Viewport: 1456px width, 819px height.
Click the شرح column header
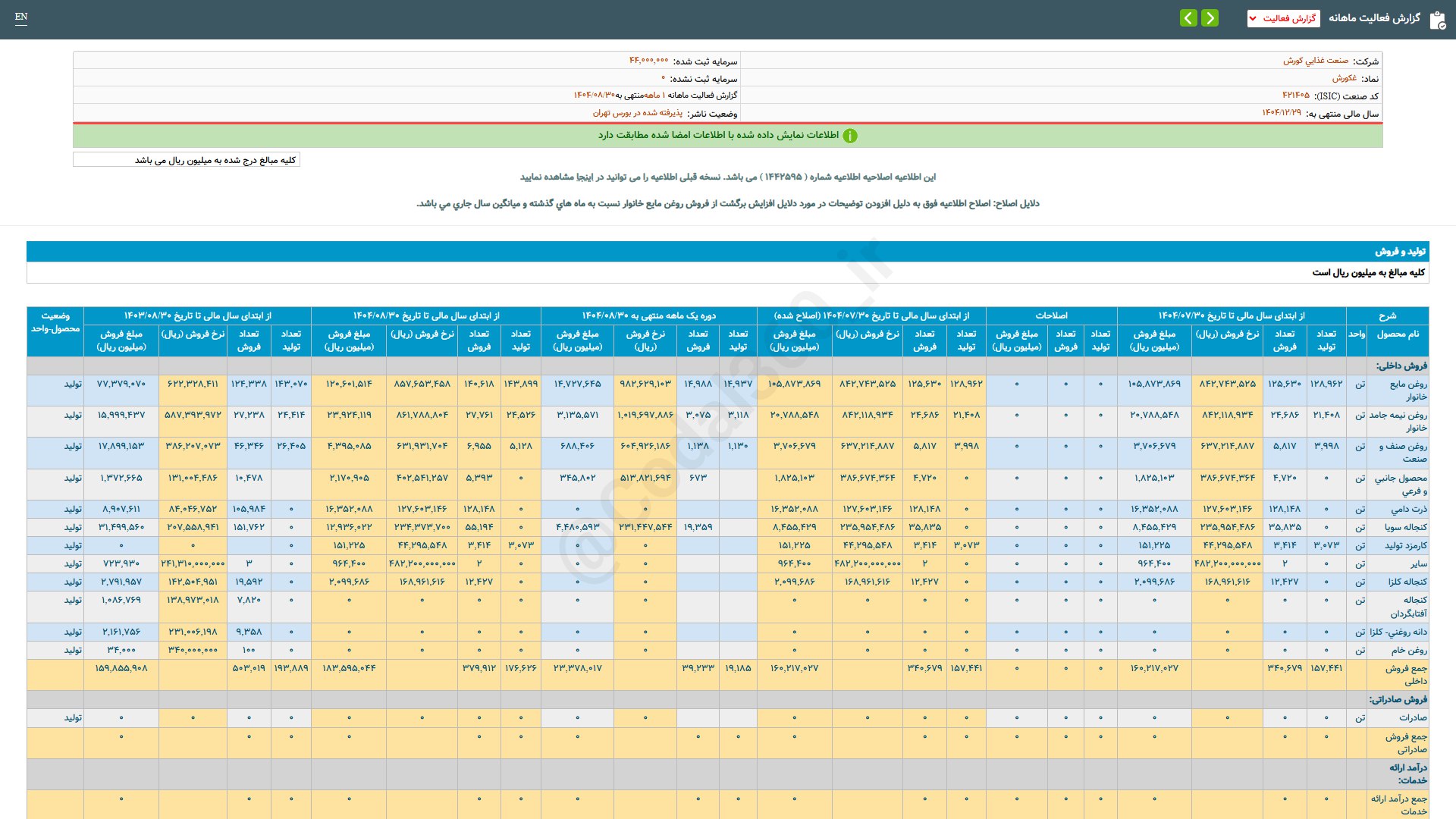[1387, 315]
